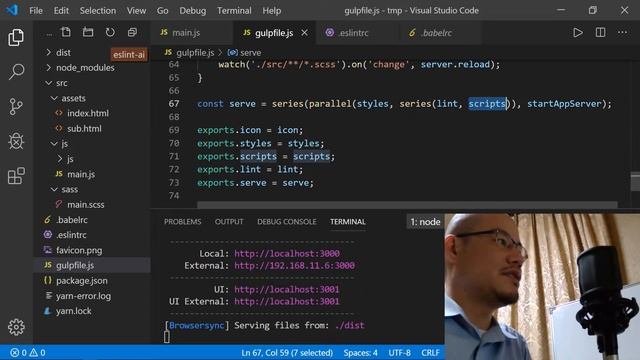Open the Go menu
640x360 pixels.
point(162,11)
